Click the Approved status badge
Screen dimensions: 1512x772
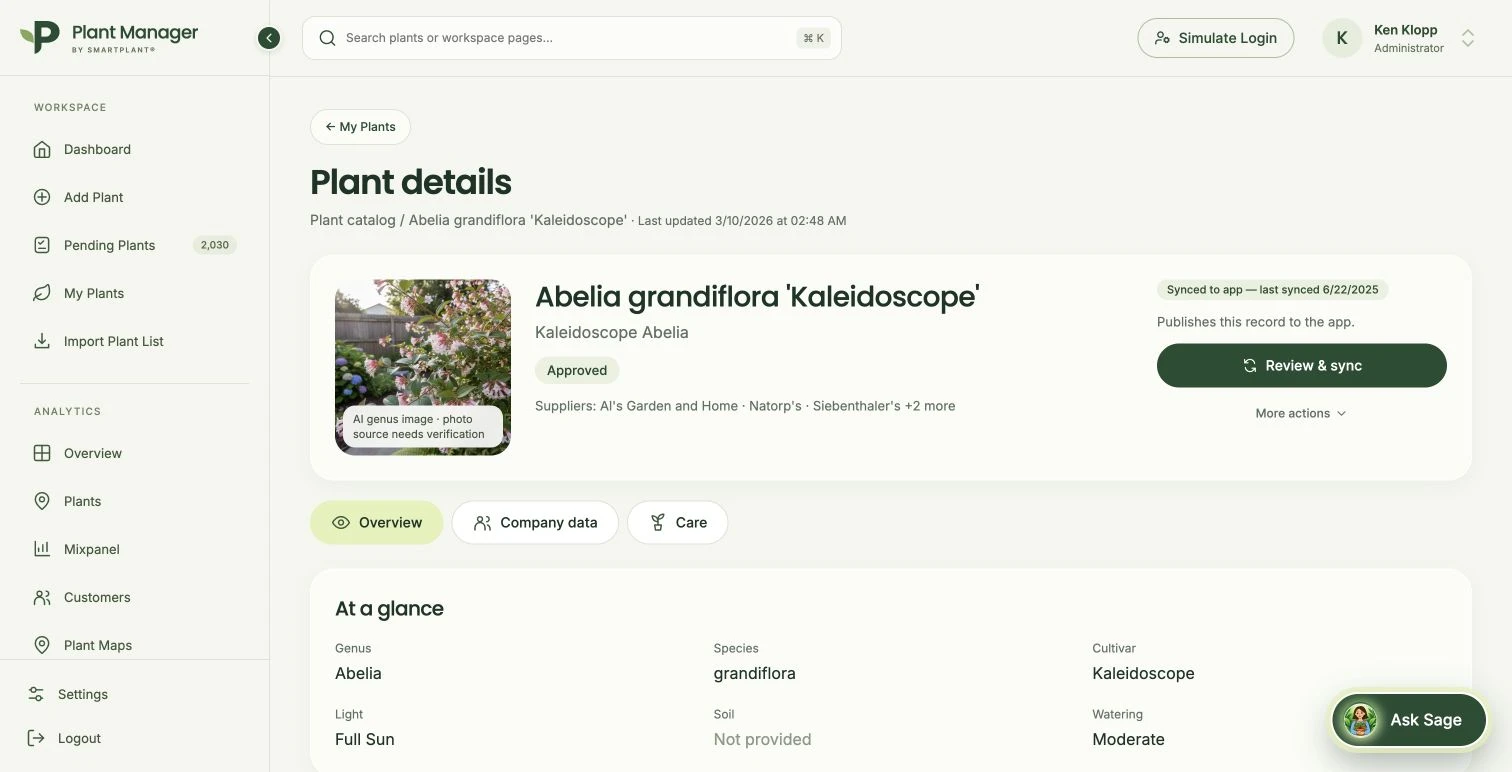click(577, 370)
